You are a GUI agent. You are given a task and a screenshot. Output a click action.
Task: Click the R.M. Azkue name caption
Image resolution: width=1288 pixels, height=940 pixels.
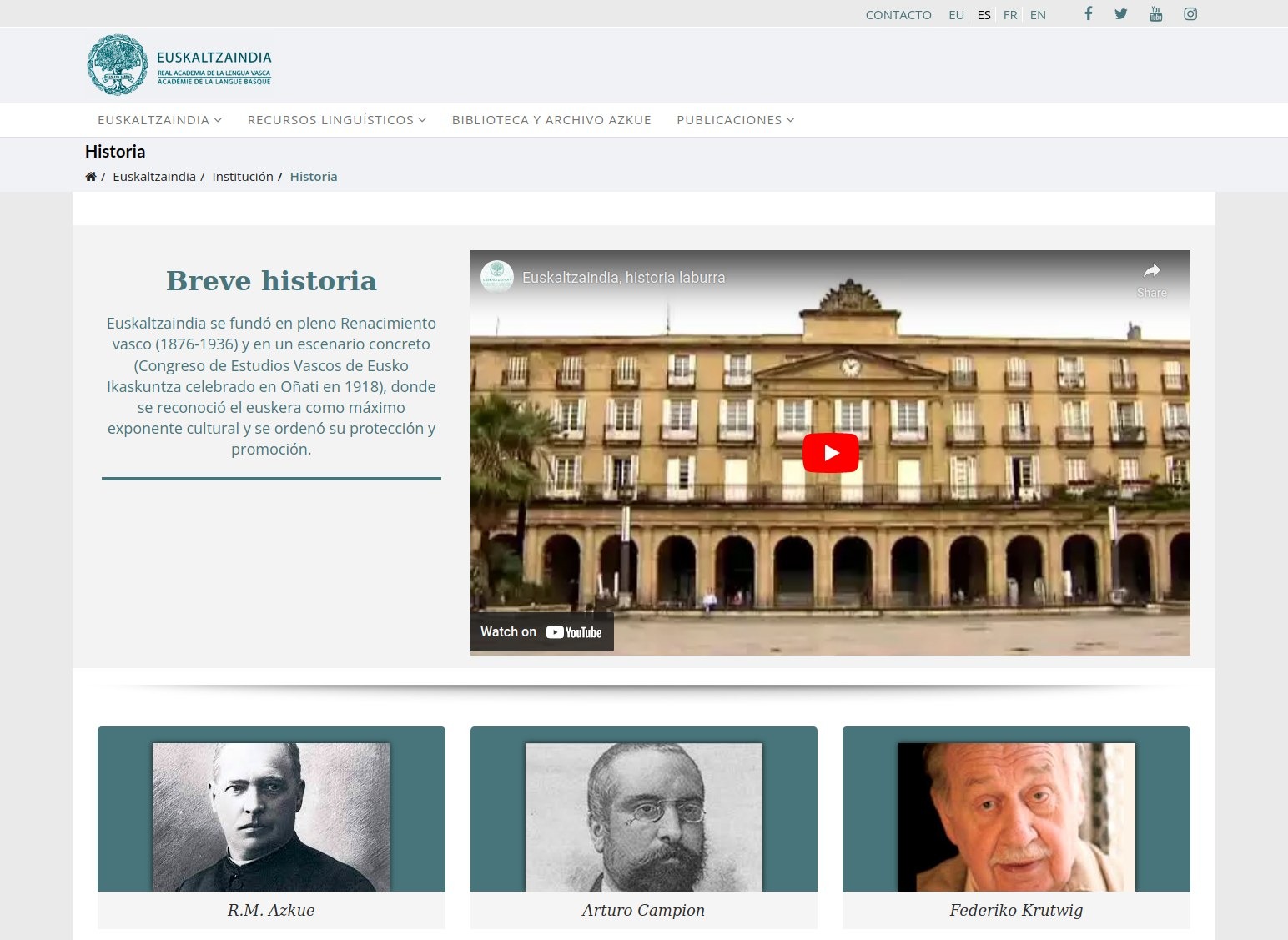(x=271, y=910)
